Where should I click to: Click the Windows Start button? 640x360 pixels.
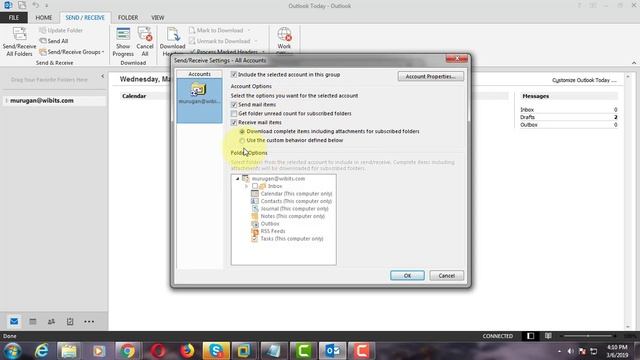[x=12, y=351]
